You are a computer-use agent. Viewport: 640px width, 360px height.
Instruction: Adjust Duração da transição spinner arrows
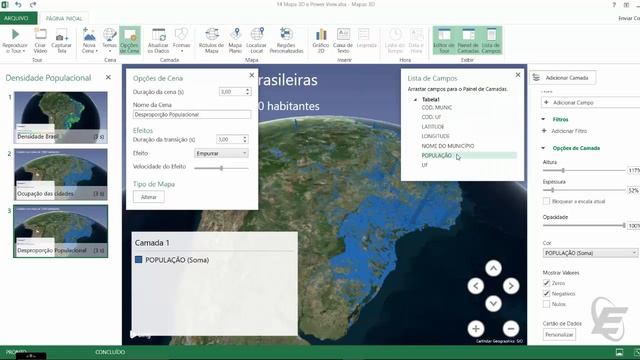tap(245, 139)
